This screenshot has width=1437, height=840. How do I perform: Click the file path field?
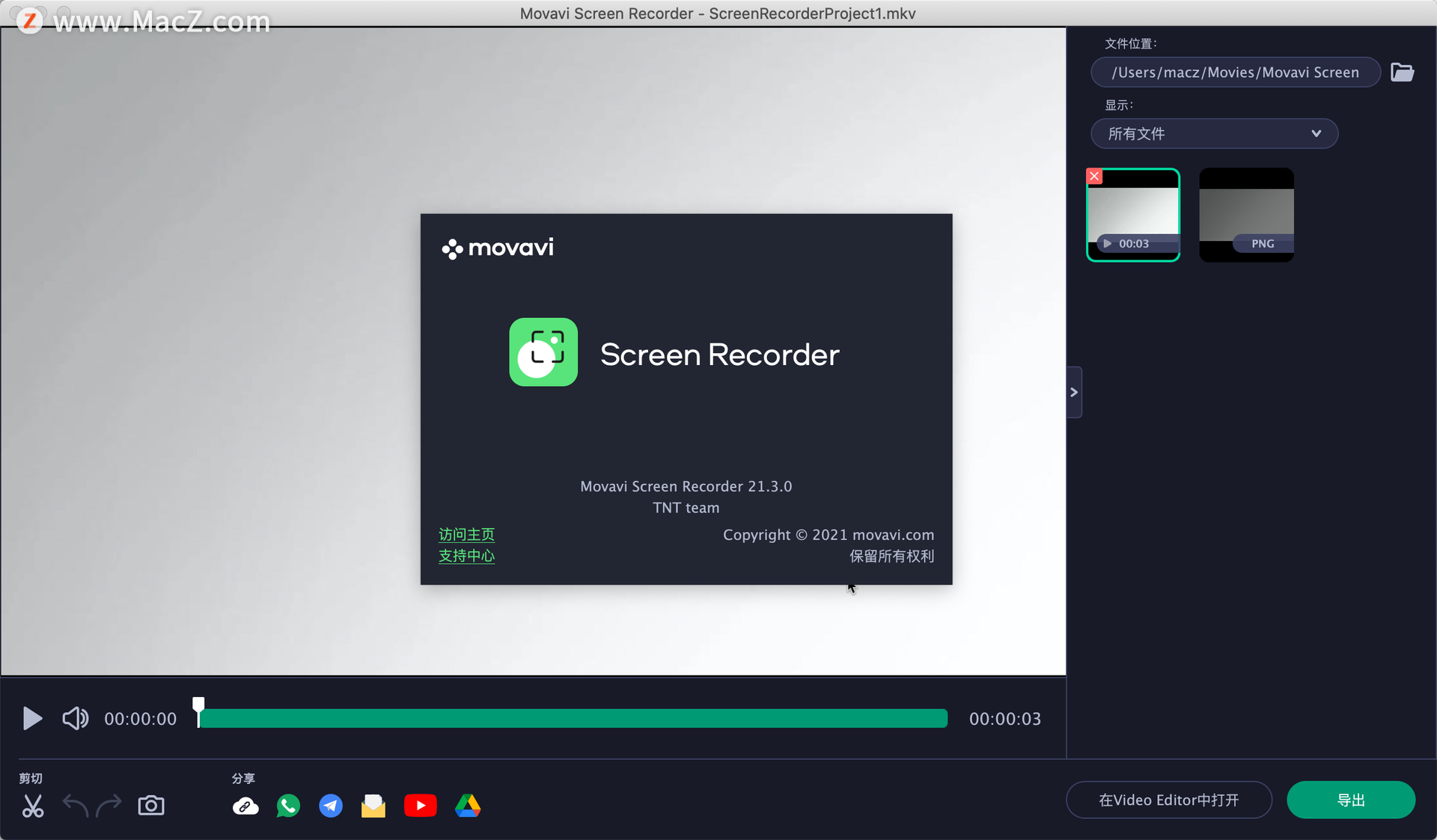click(1236, 72)
